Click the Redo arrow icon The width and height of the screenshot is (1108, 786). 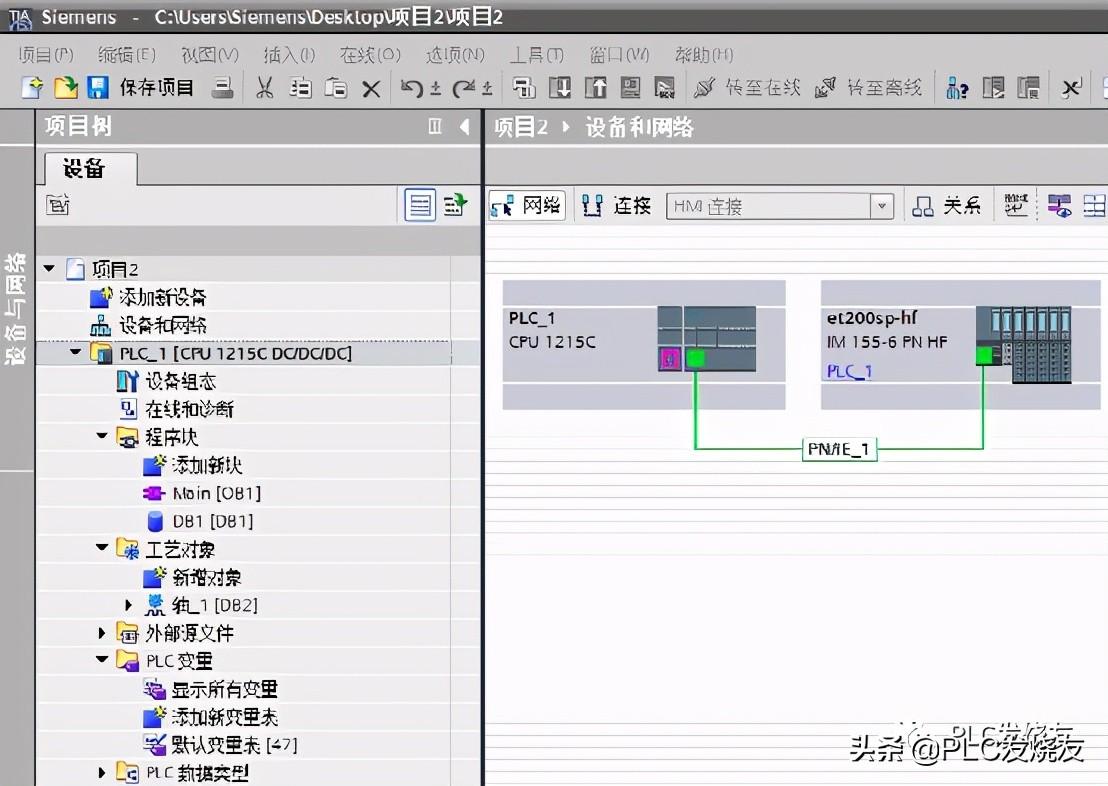464,88
